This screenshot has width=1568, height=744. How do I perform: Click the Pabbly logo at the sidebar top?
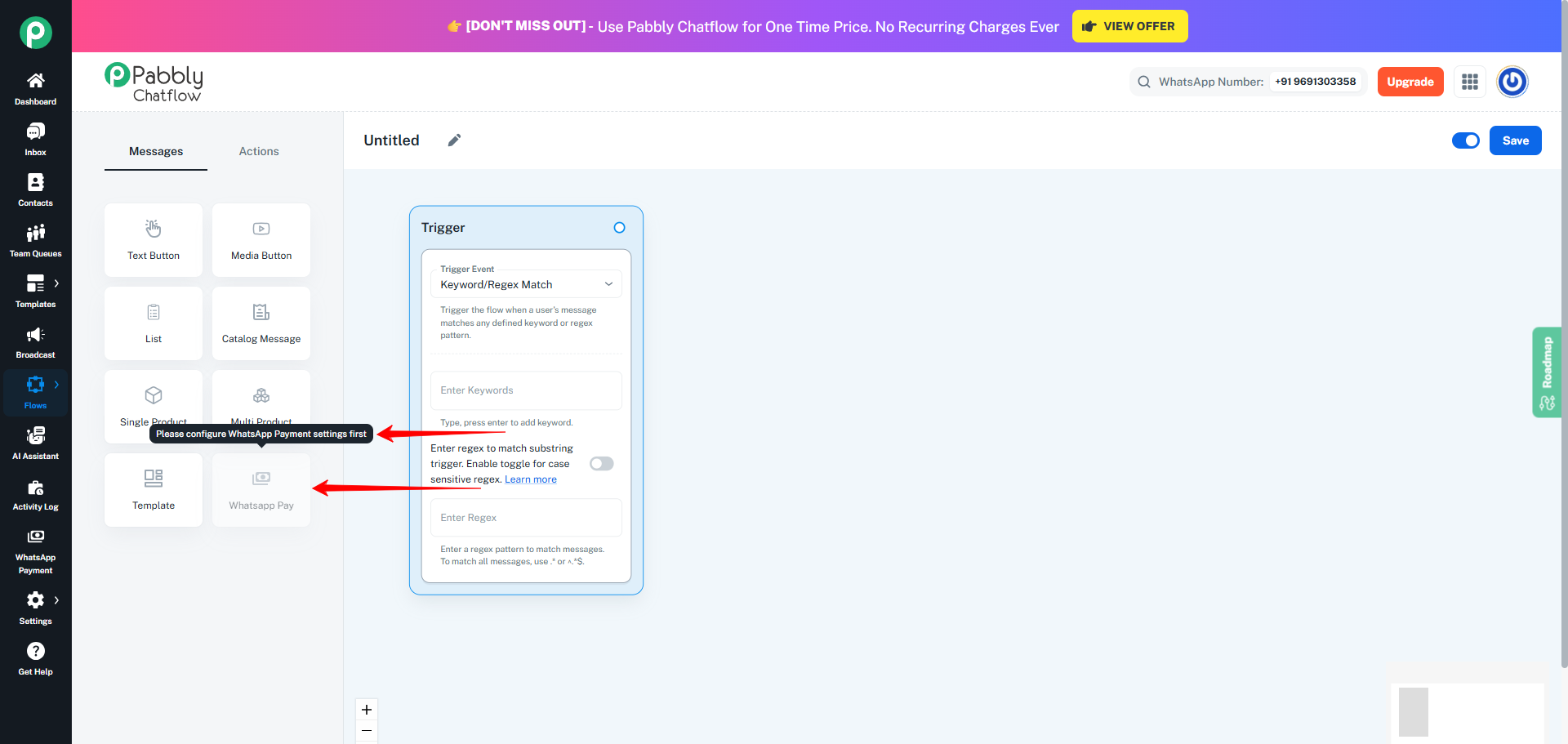[36, 33]
